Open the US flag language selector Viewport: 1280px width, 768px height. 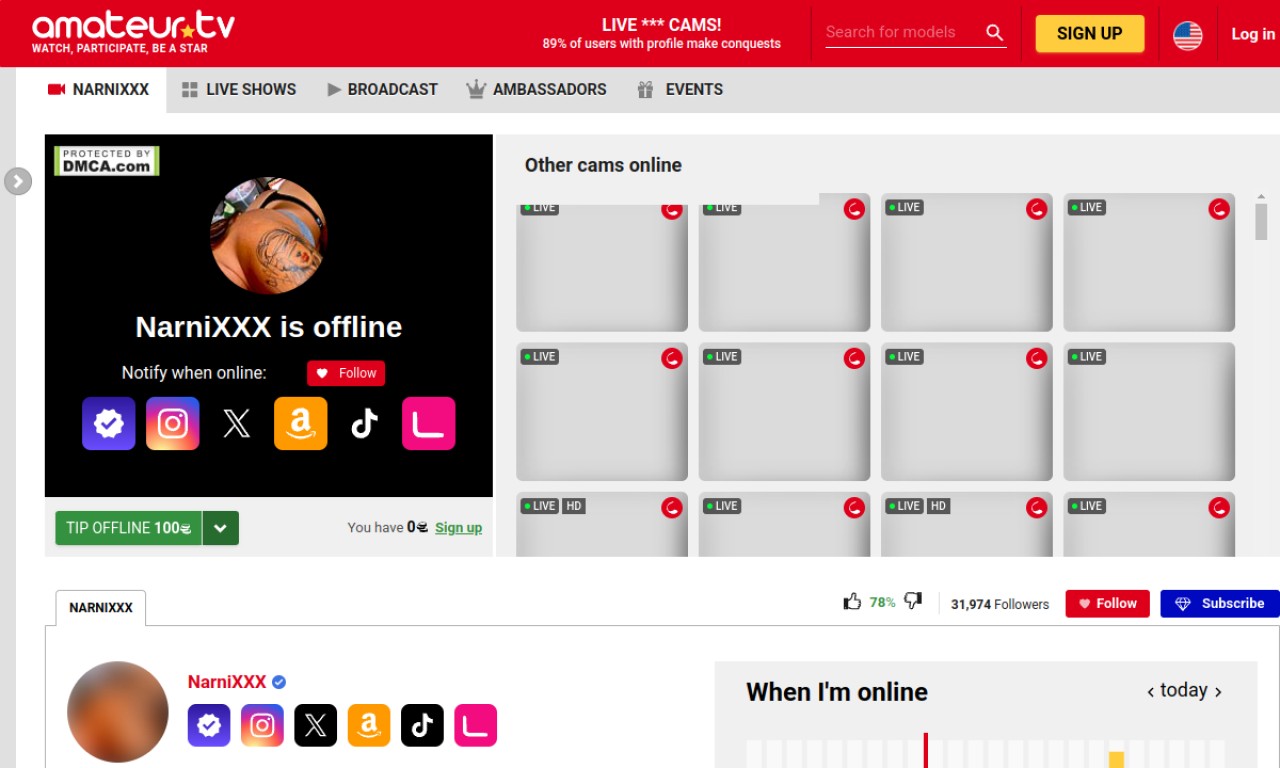(1188, 35)
